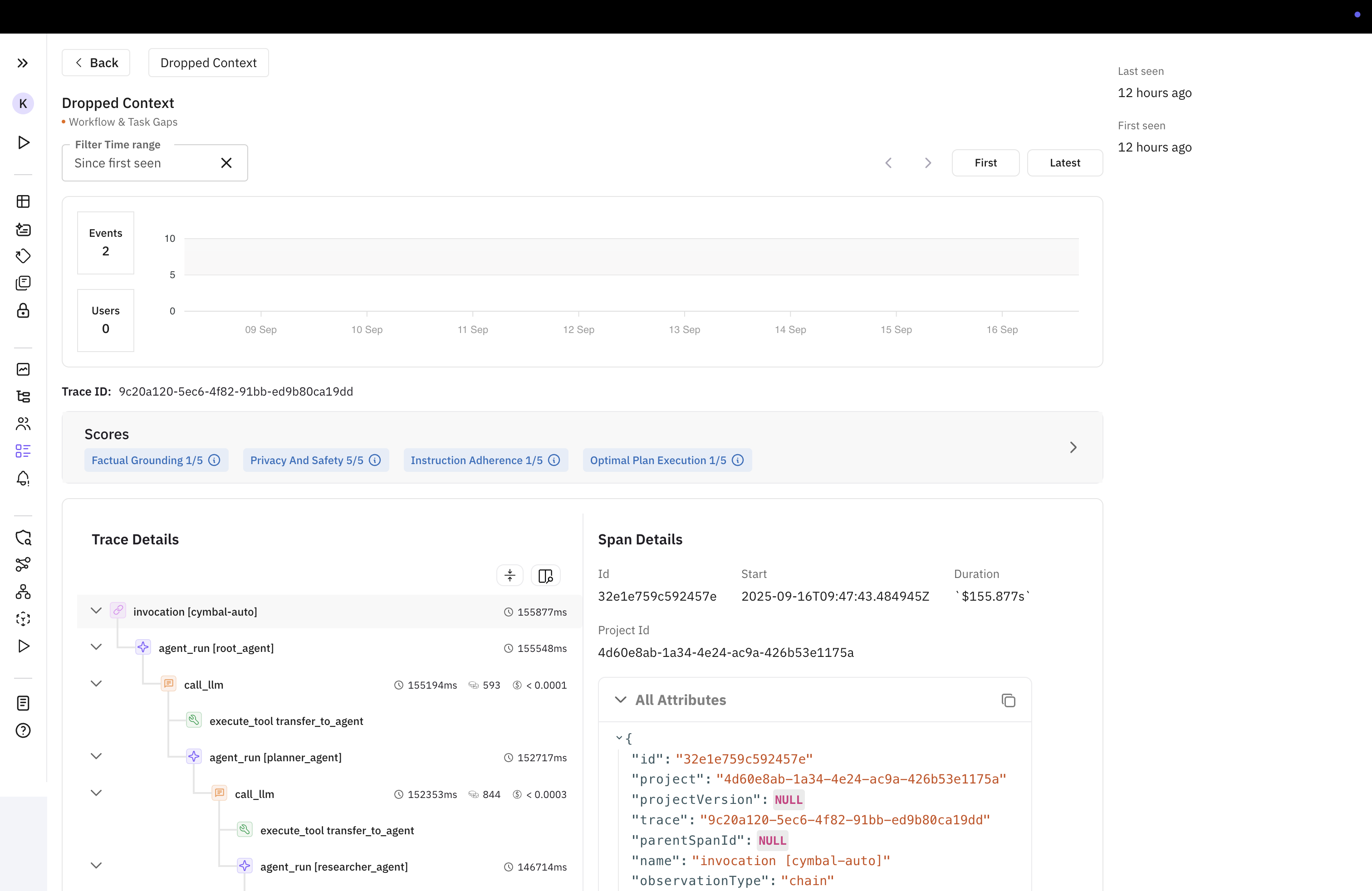Viewport: 1372px width, 891px height.
Task: Clear the Since first seen filter
Action: [x=226, y=163]
